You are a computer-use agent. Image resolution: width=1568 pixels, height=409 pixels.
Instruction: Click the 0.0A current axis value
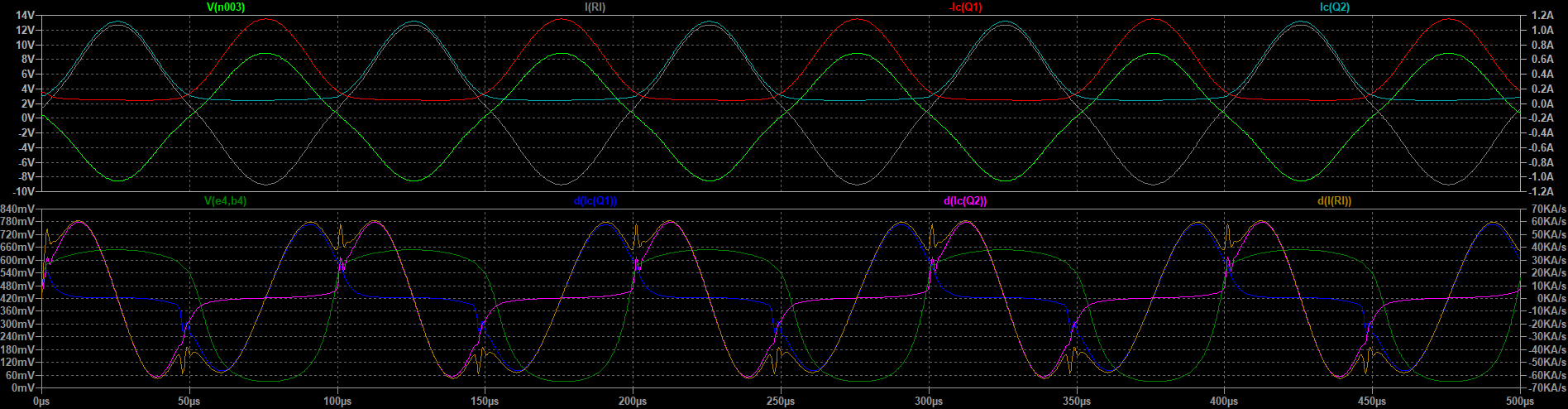tap(1542, 103)
